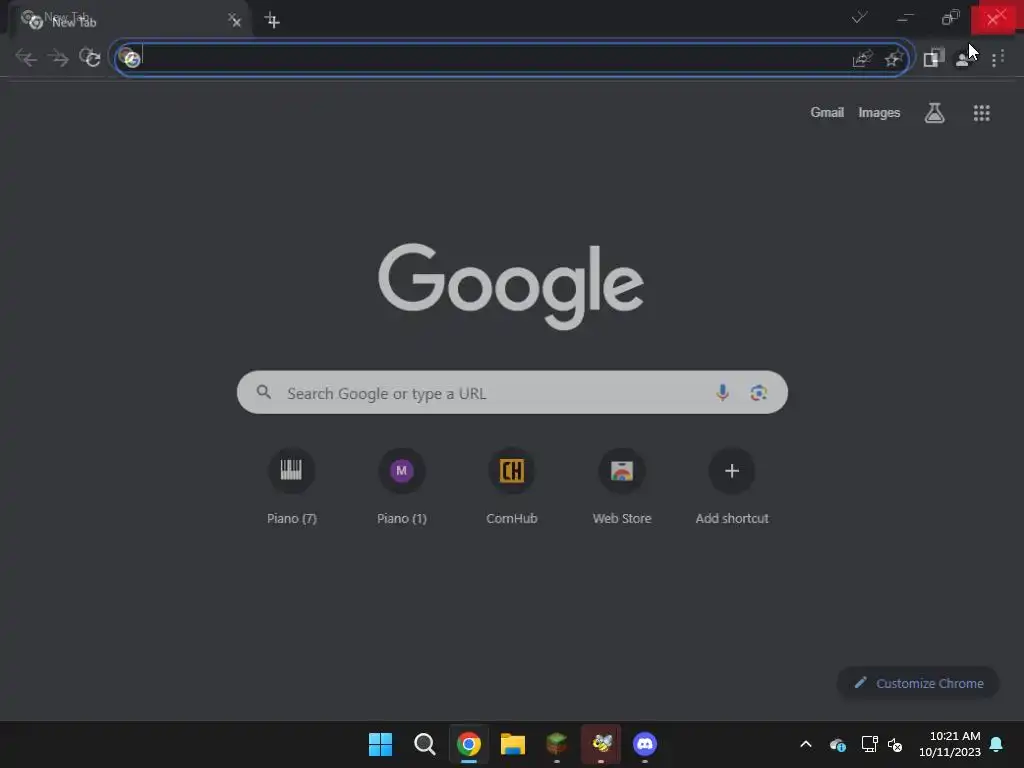Add shortcut plus tile
Screen dimensions: 1024x768
[x=732, y=487]
